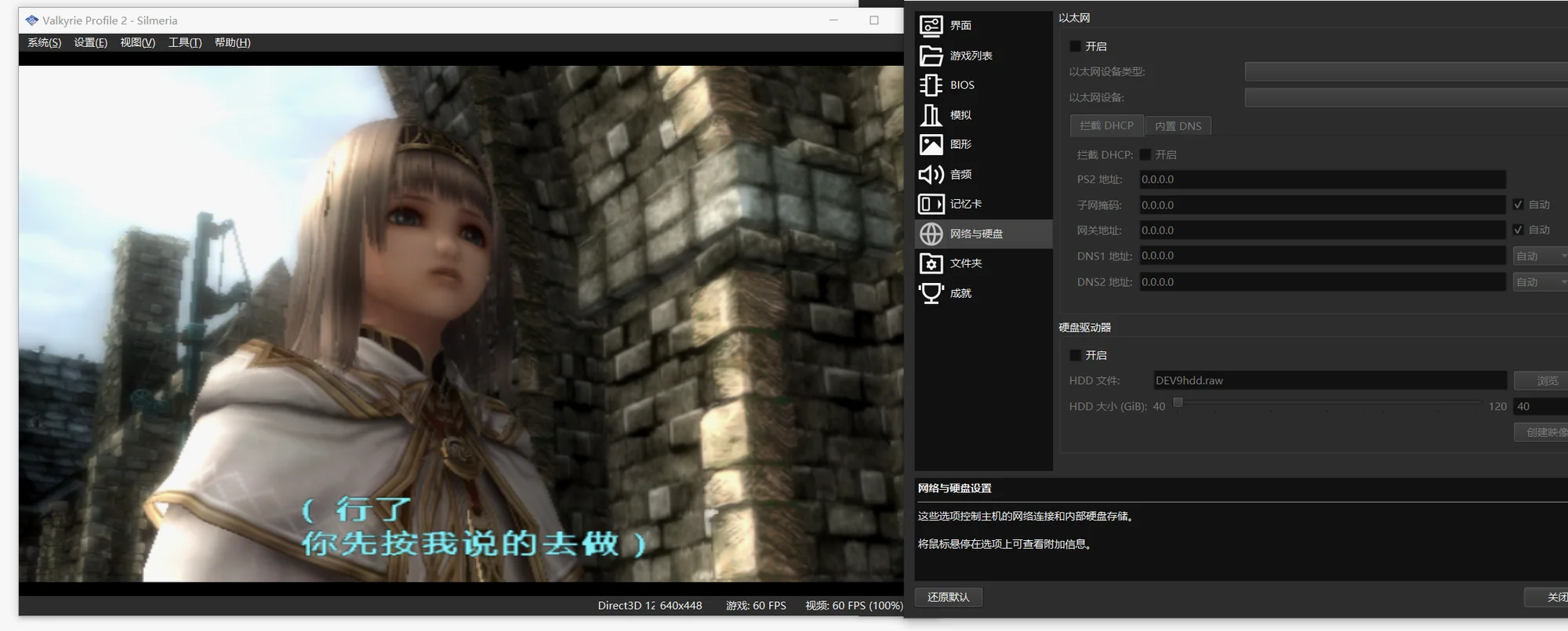Open the 设置(E) menu
Viewport: 1568px width, 631px height.
91,42
